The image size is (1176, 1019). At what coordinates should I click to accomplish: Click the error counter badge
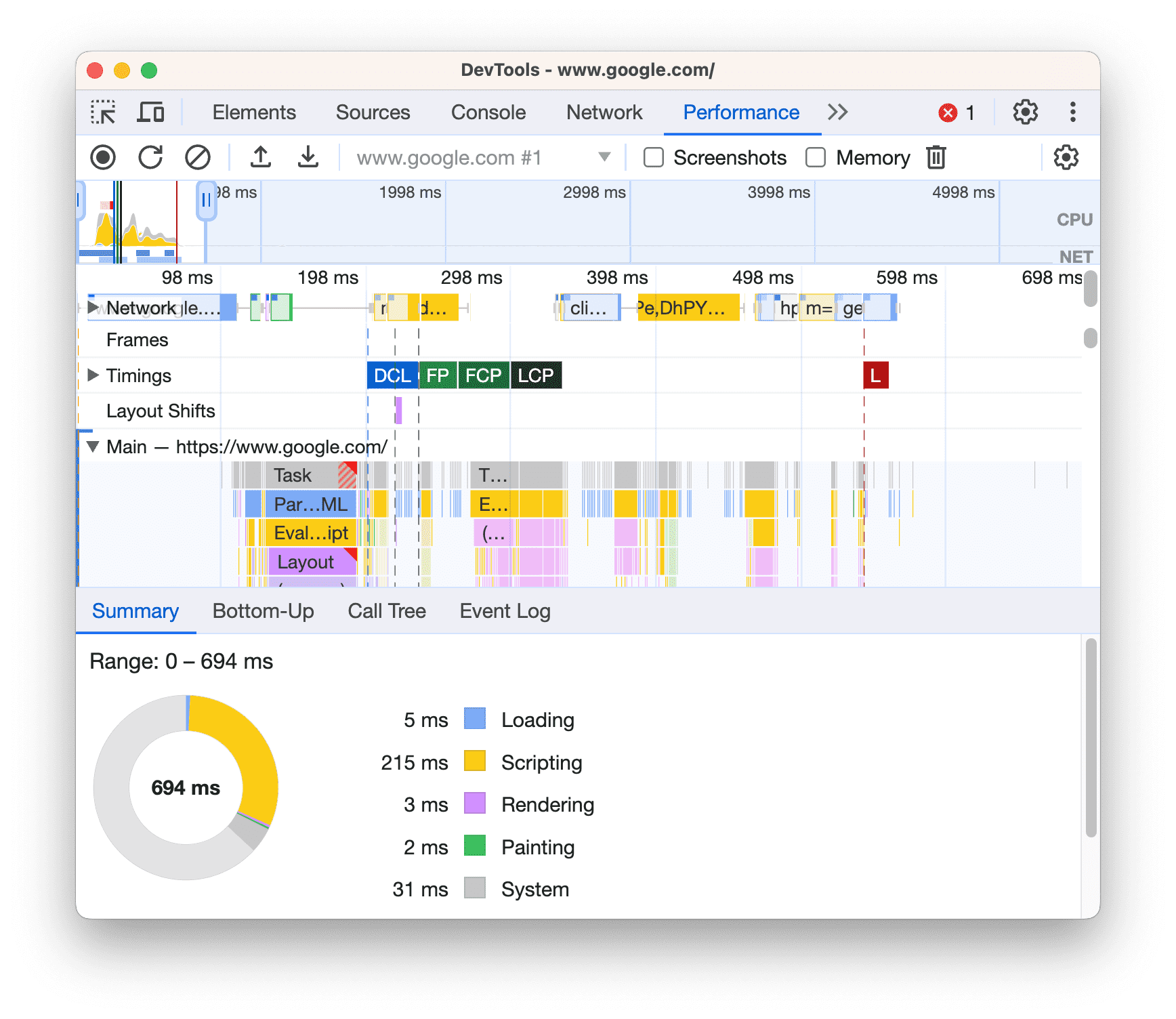pos(957,112)
